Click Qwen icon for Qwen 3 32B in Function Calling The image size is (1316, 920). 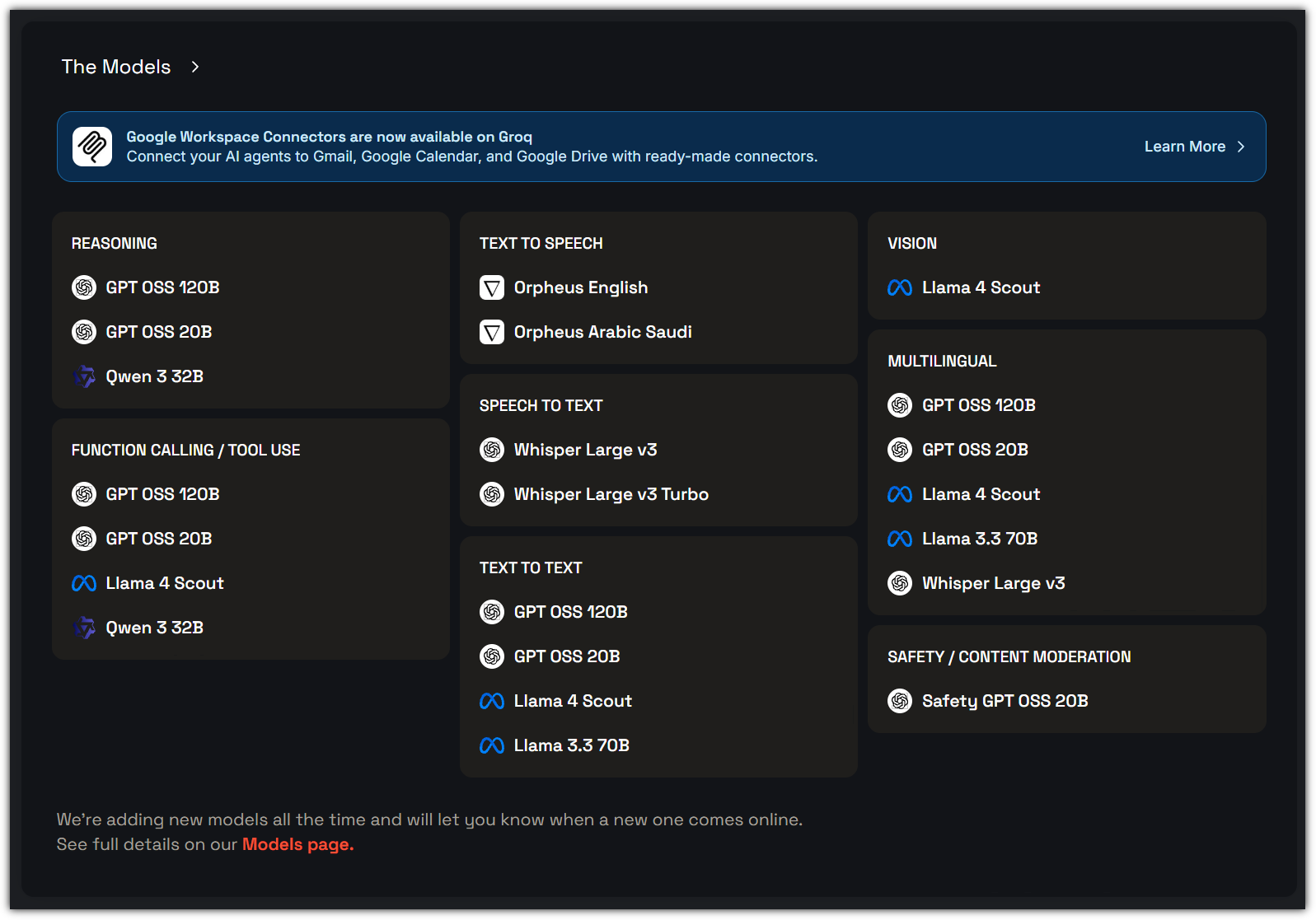84,628
